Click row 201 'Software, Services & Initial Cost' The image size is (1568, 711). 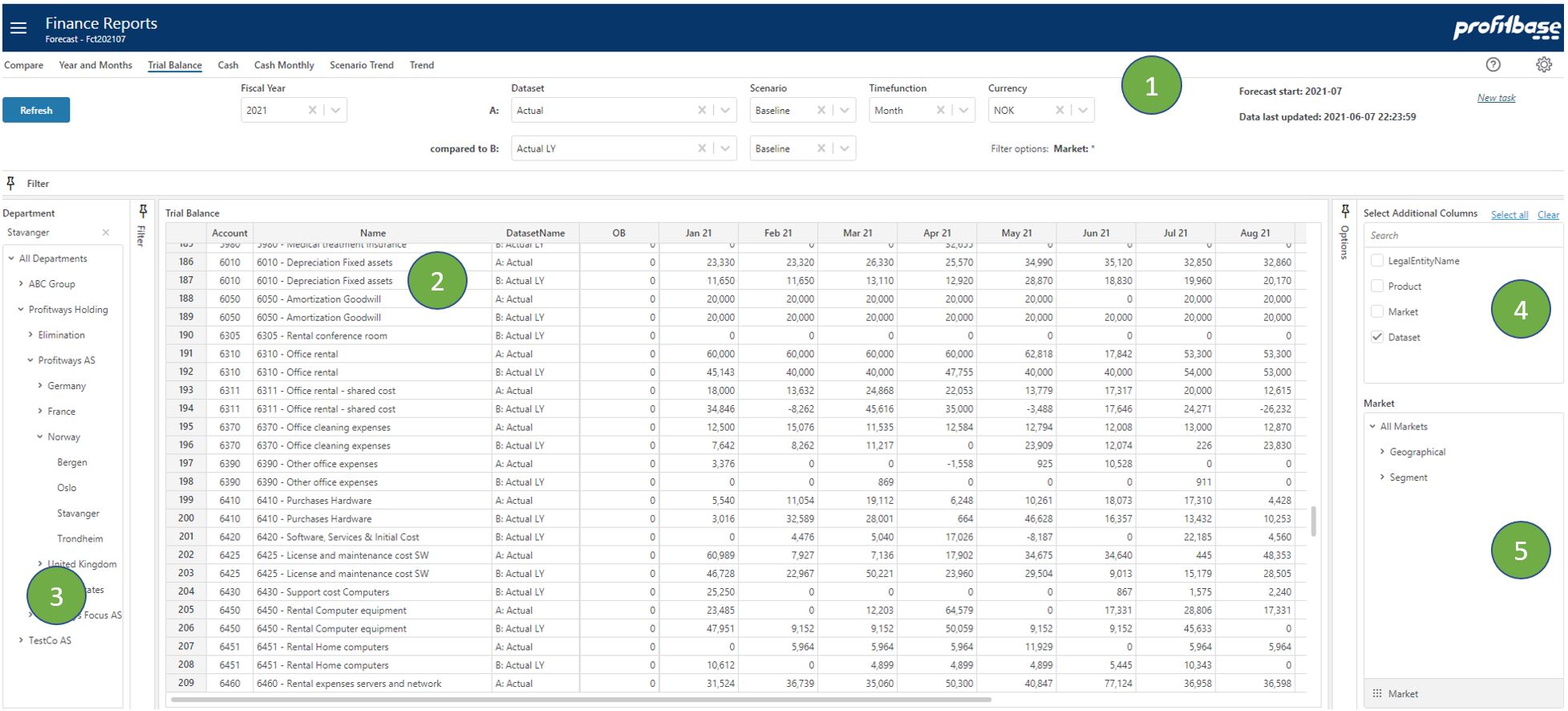pos(372,537)
